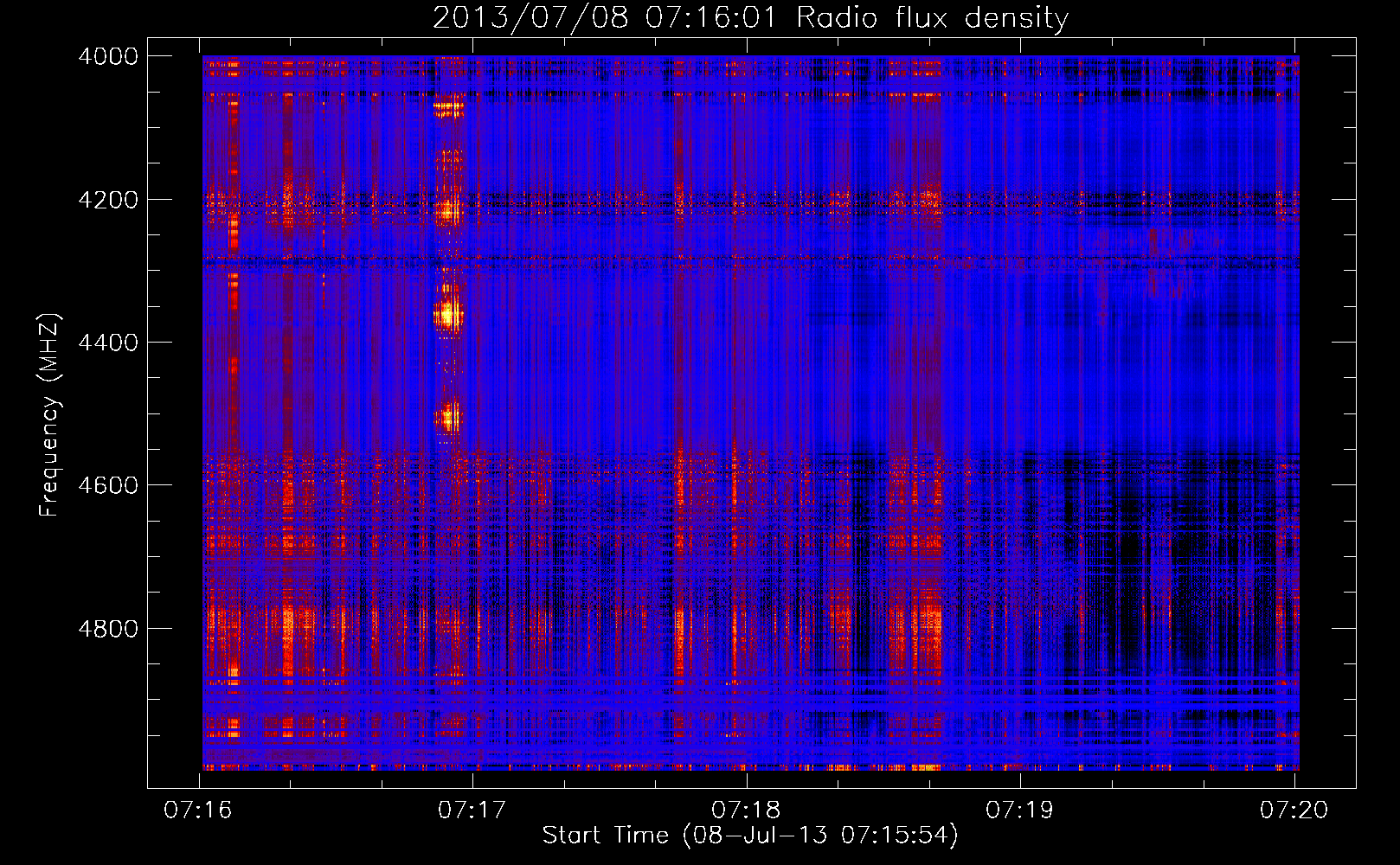Click the 07:17 time tick label
The image size is (1400, 865).
click(472, 810)
